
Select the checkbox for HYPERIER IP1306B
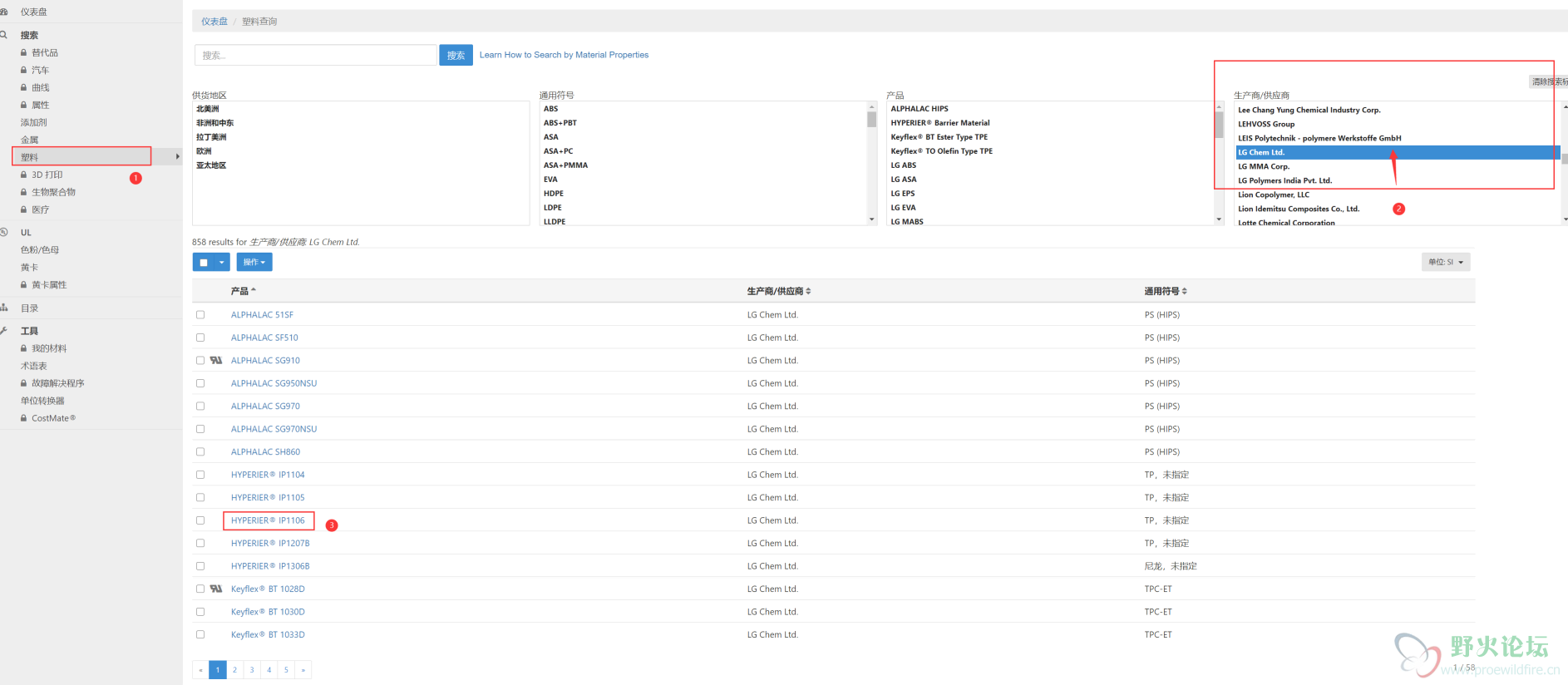point(200,566)
